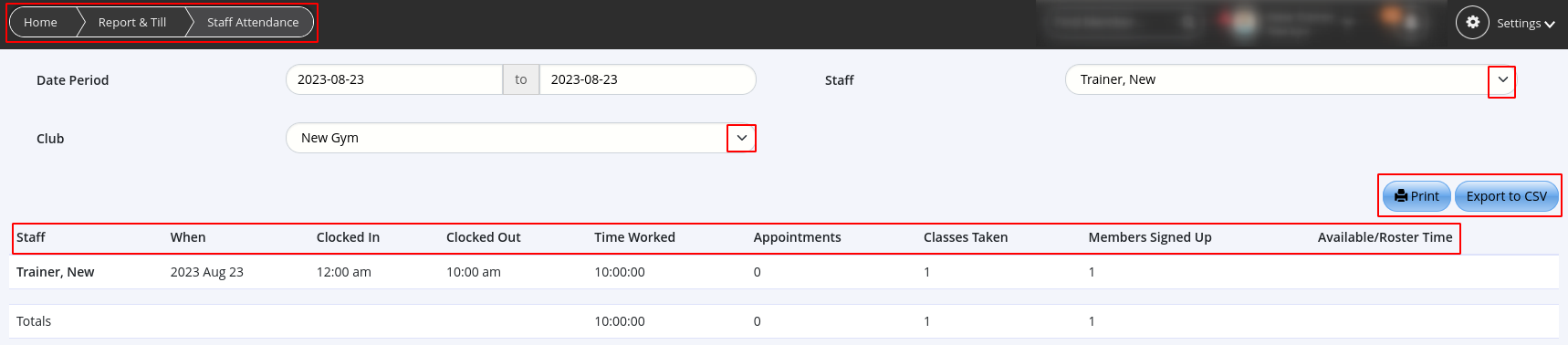Screen dimensions: 1568x345
Task: Sort by Time Worked column header
Action: 635,237
